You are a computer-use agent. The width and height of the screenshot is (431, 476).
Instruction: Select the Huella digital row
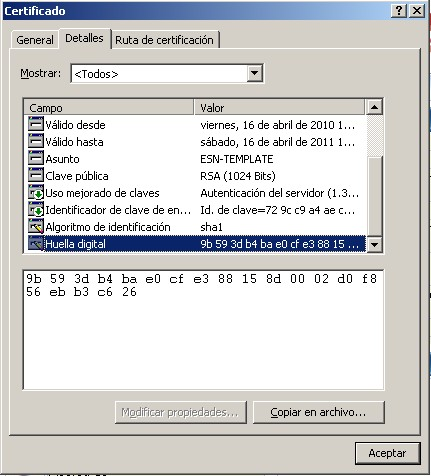[197, 244]
